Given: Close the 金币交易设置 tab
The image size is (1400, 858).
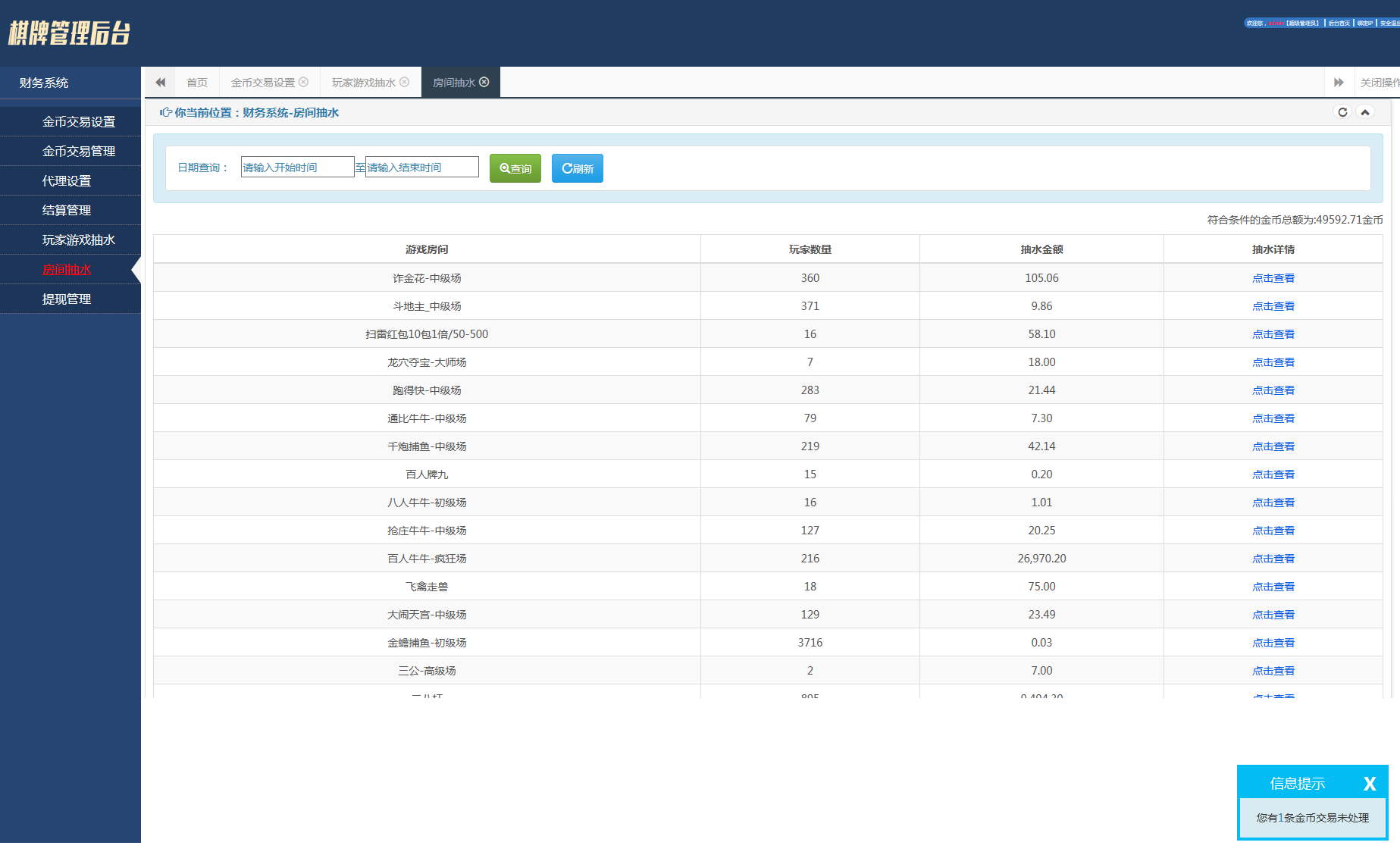Looking at the screenshot, I should tap(303, 82).
